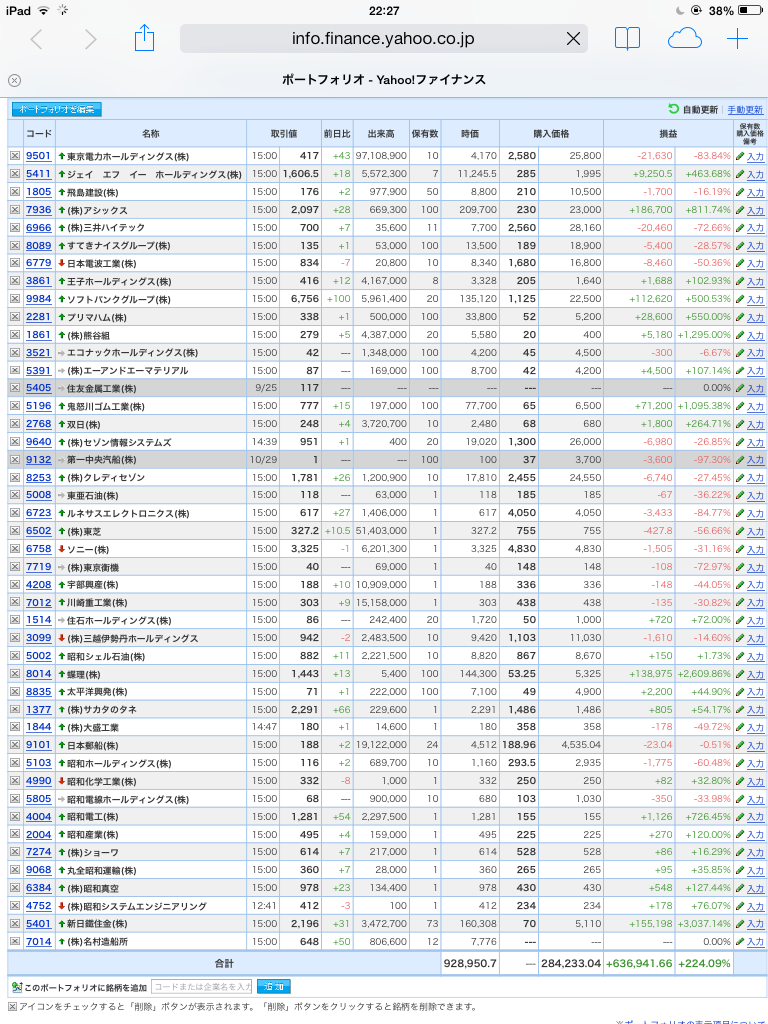Open iCloud tabs cloud icon
This screenshot has width=768, height=1024.
click(684, 39)
